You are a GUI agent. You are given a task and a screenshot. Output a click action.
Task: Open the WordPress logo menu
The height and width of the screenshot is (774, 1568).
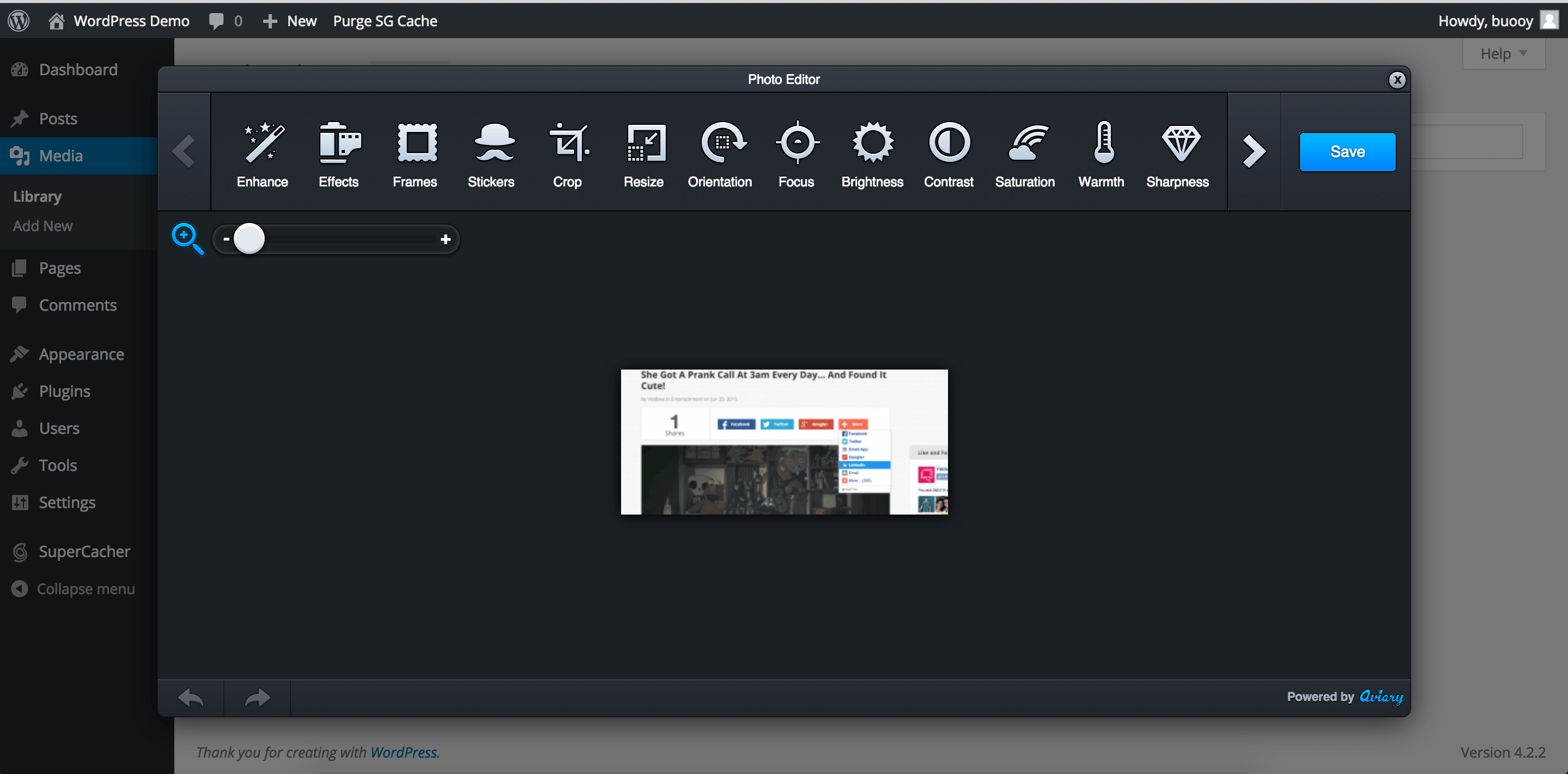pos(19,21)
